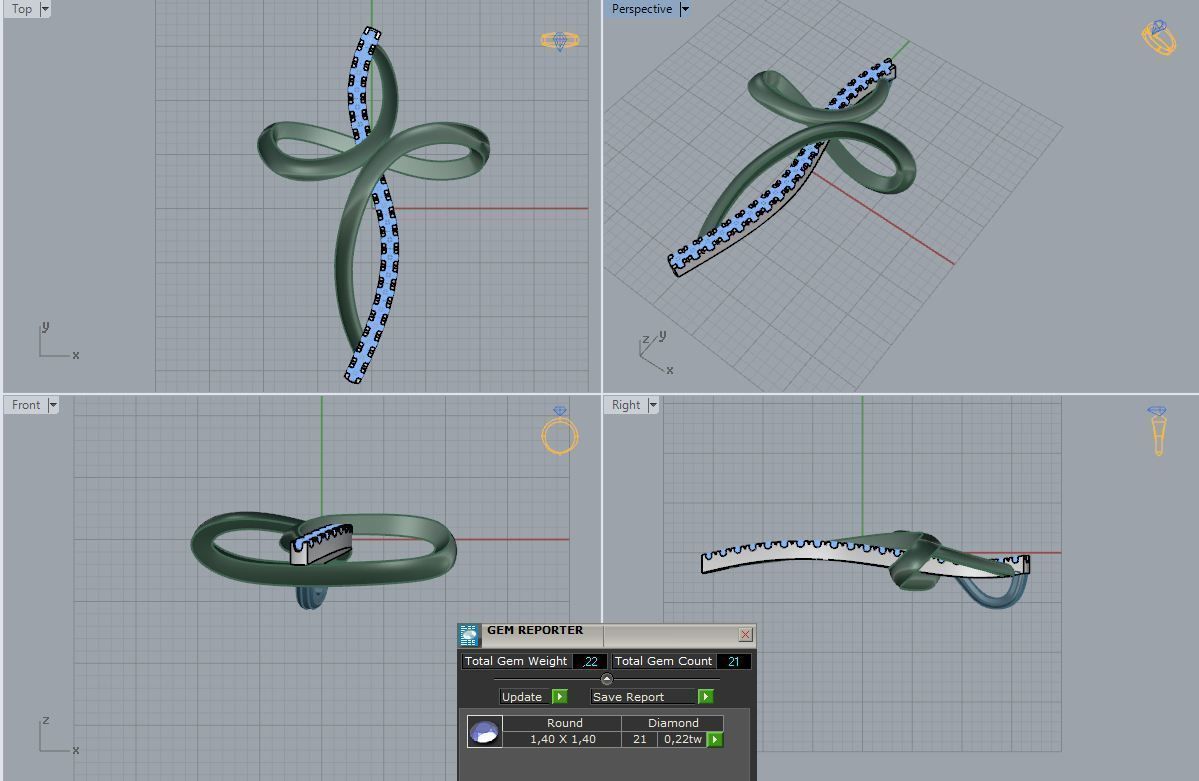Click the ring orientation icon in Right viewport
The image size is (1199, 781).
(1158, 431)
